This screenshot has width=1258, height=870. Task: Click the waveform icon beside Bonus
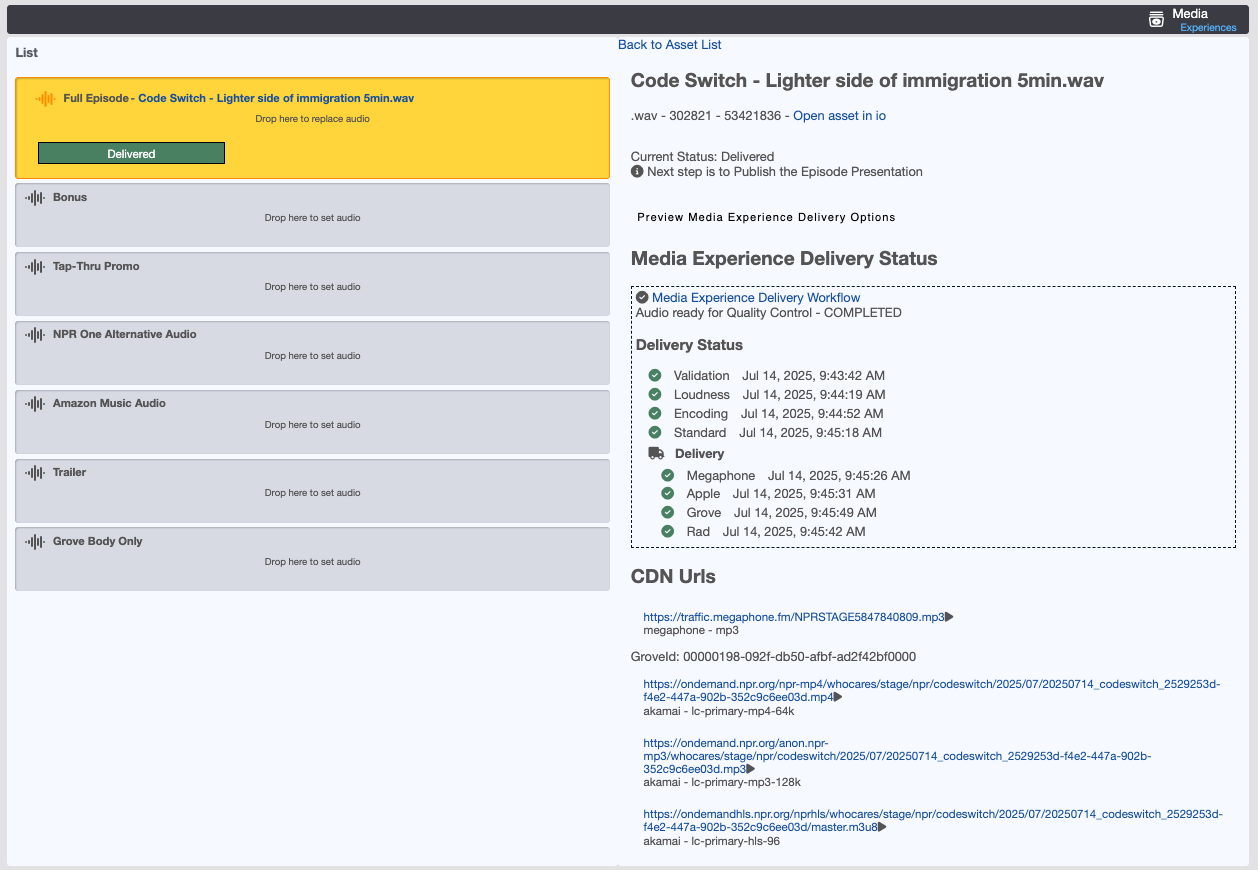(x=35, y=198)
